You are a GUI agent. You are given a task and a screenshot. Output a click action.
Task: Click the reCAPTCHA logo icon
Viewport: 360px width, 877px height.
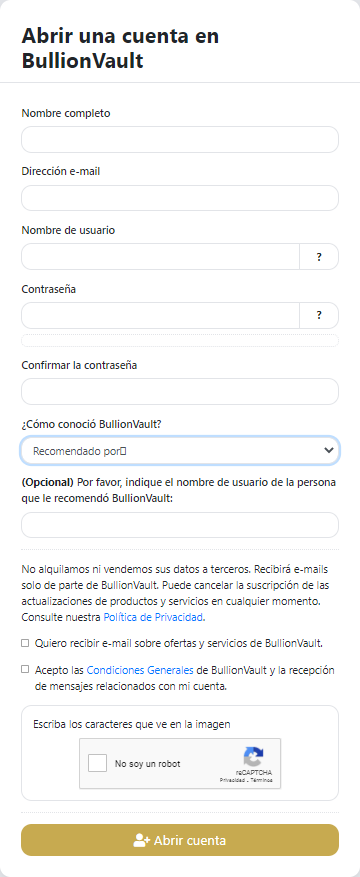click(253, 757)
